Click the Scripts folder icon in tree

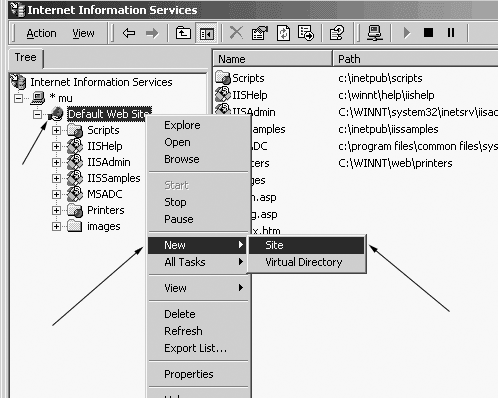coord(75,130)
